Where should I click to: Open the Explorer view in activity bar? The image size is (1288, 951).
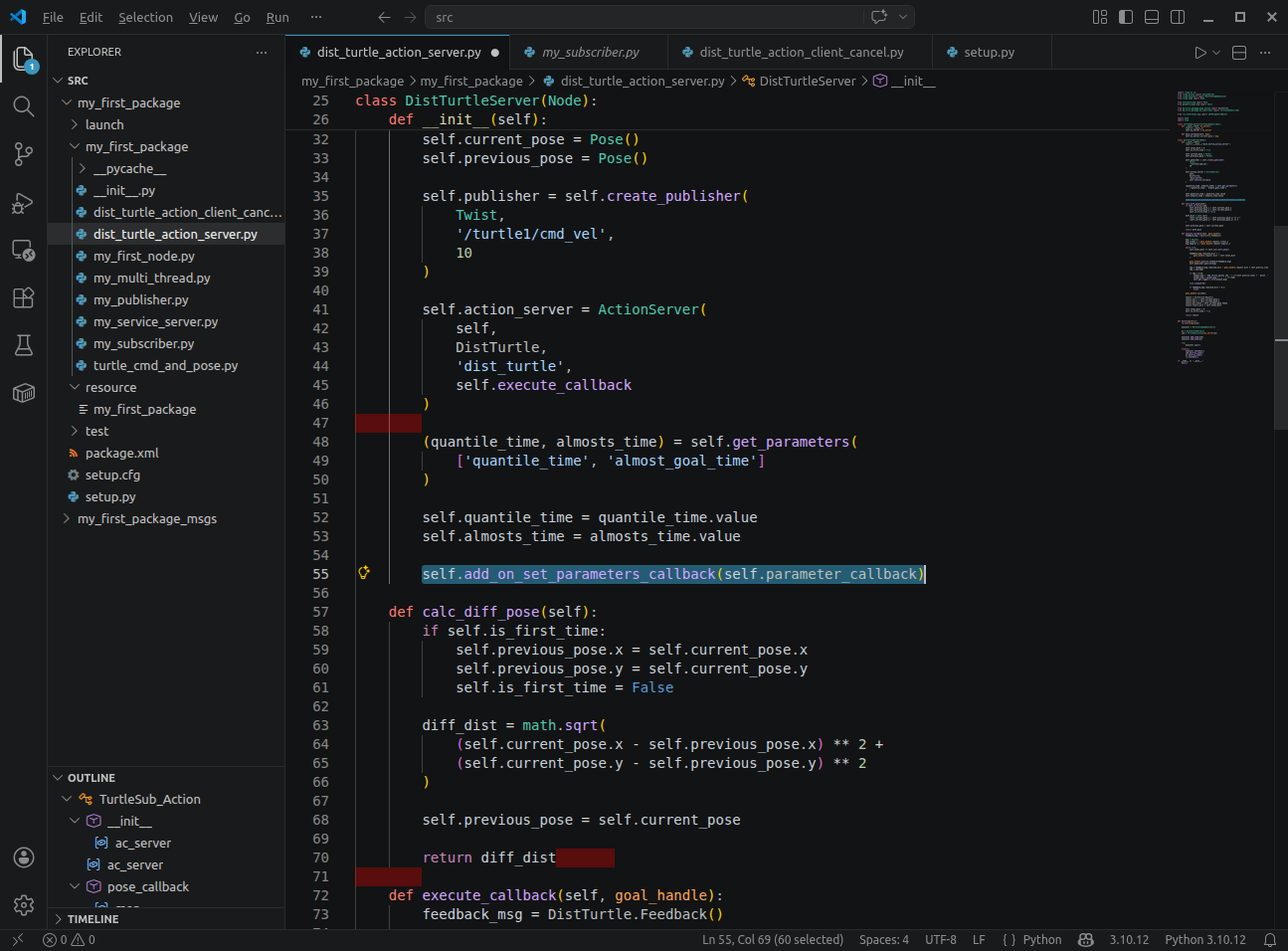pos(24,59)
